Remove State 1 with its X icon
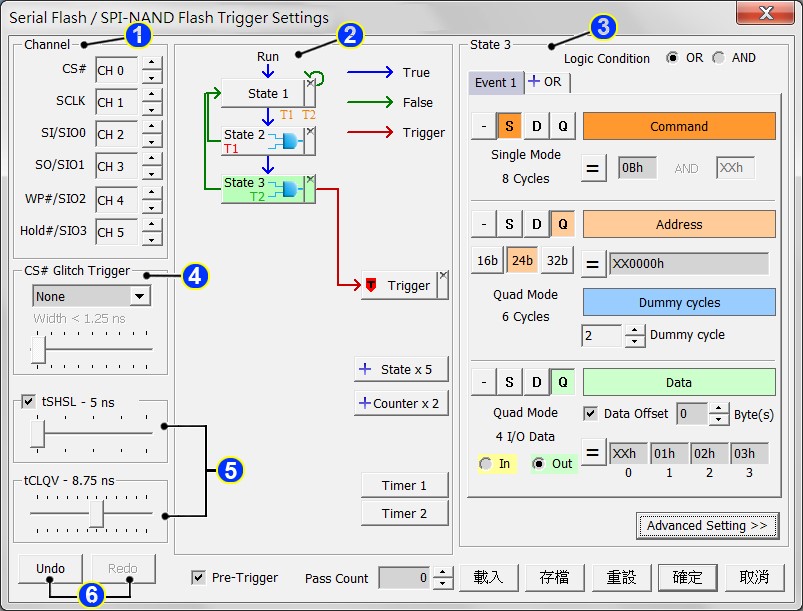Screen dimensions: 803x611 coord(310,84)
